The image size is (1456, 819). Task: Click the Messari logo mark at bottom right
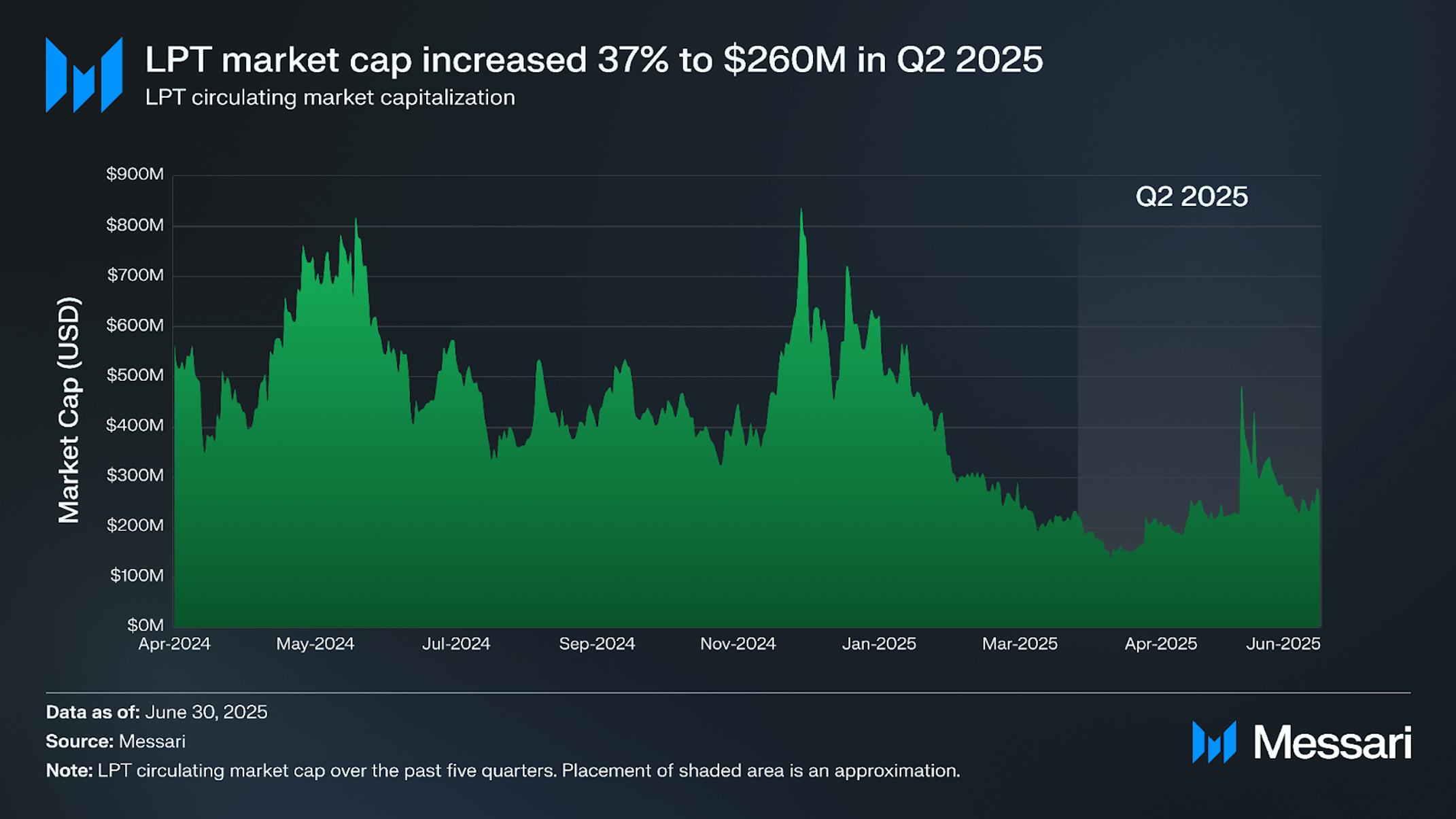(1214, 742)
